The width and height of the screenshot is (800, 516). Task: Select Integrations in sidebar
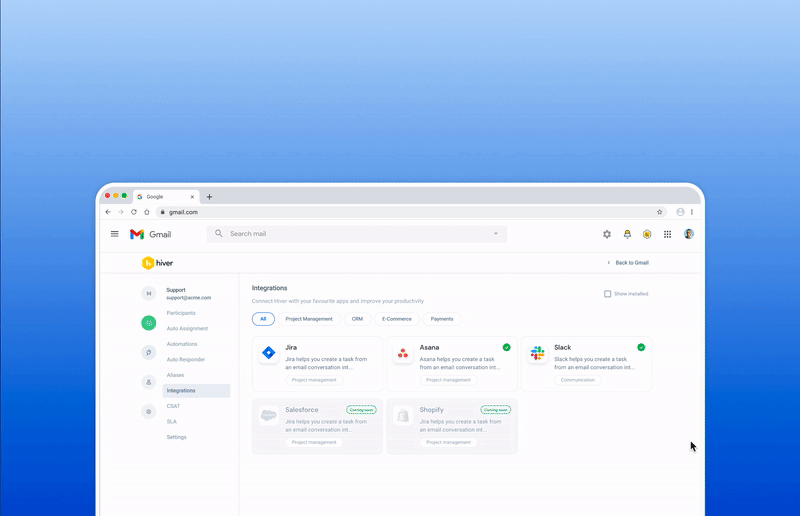[x=196, y=390]
